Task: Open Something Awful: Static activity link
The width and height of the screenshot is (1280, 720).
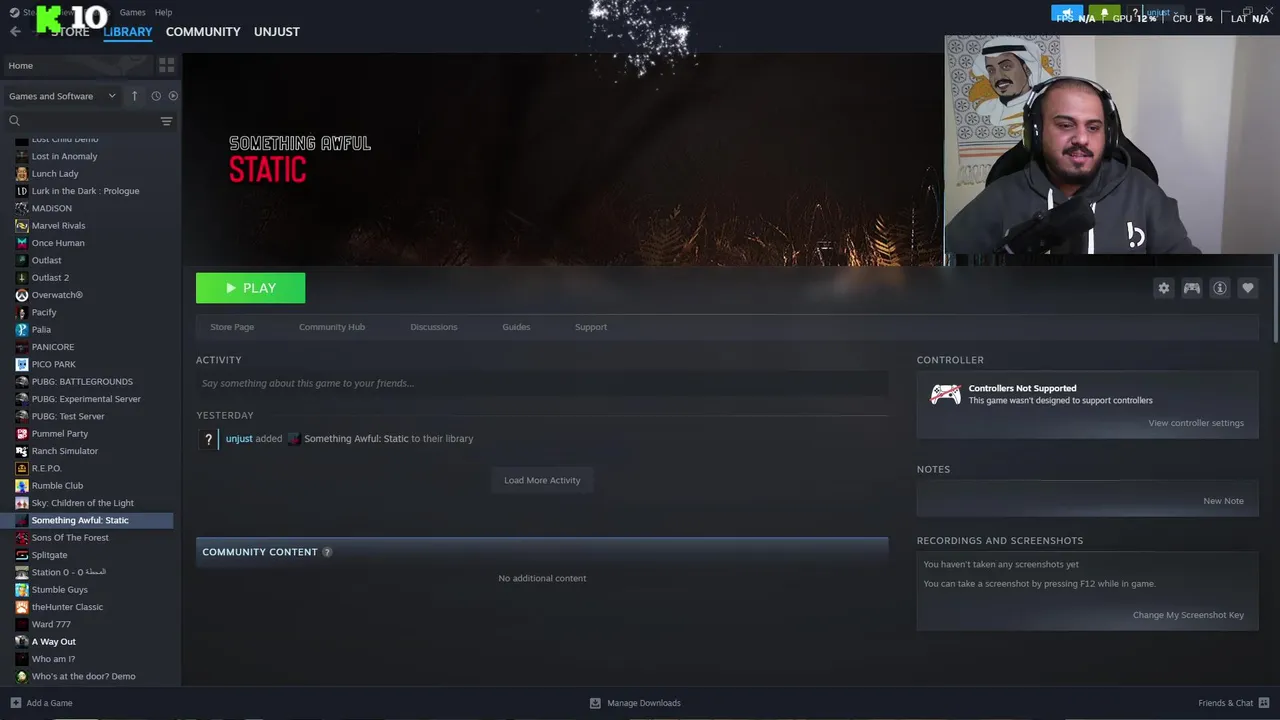Action: 356,439
